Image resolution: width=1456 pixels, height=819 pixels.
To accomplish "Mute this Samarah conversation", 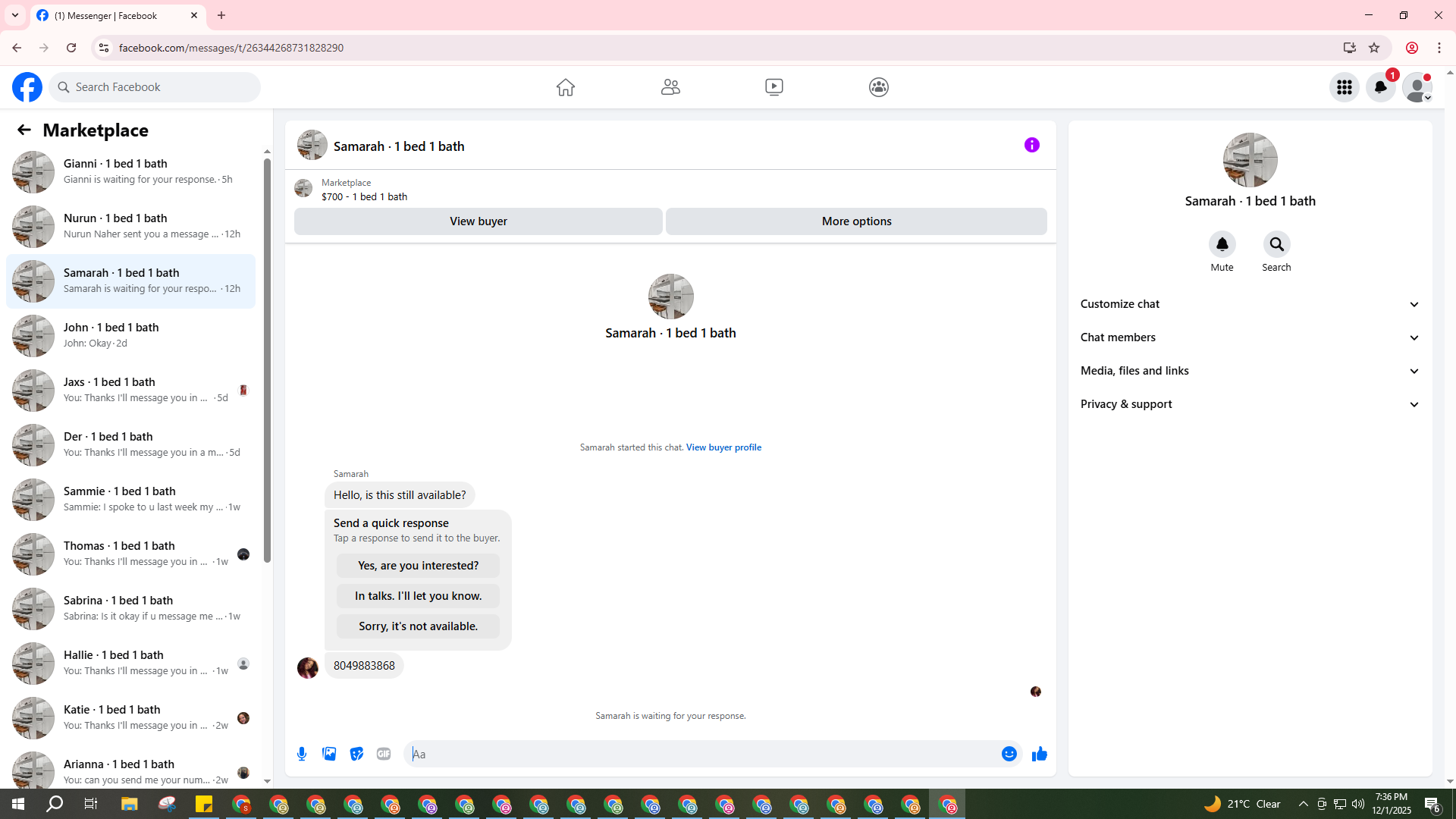I will pos(1222,244).
